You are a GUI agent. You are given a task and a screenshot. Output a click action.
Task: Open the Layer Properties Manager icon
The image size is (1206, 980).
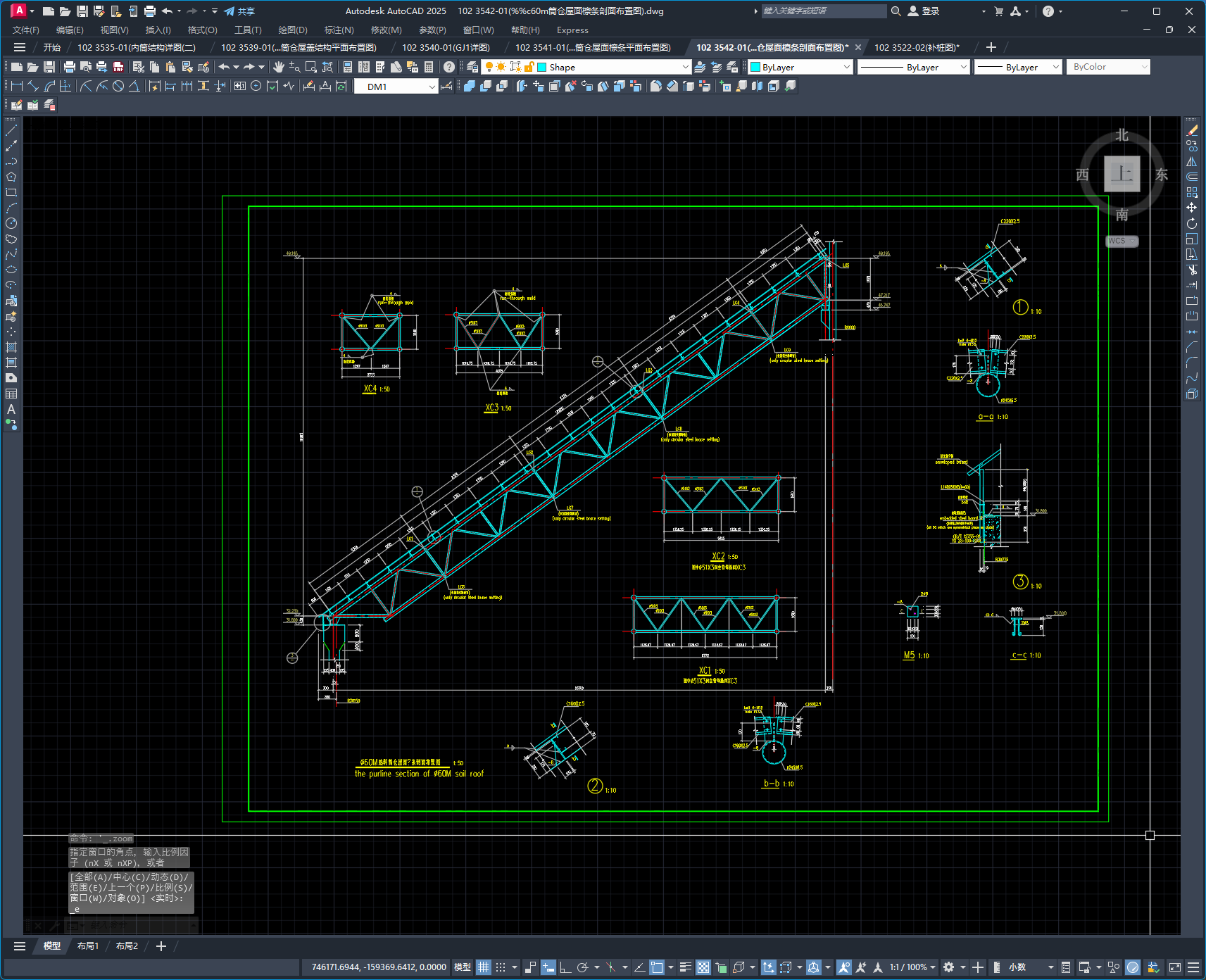click(x=472, y=67)
